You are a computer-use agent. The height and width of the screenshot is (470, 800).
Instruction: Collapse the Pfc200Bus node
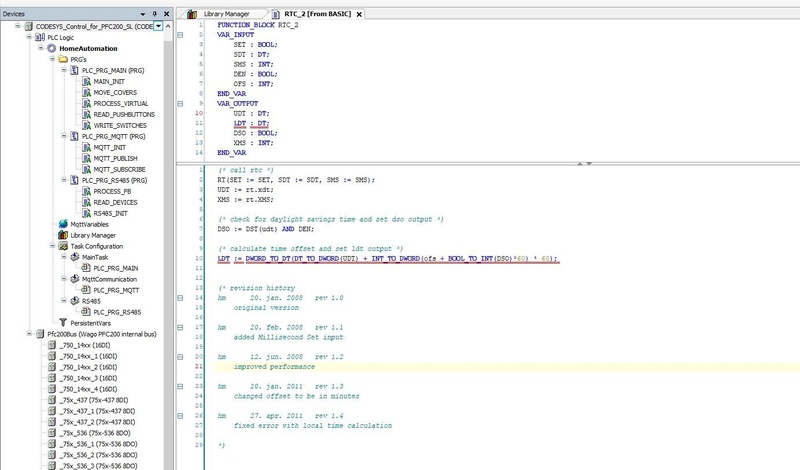coord(29,333)
